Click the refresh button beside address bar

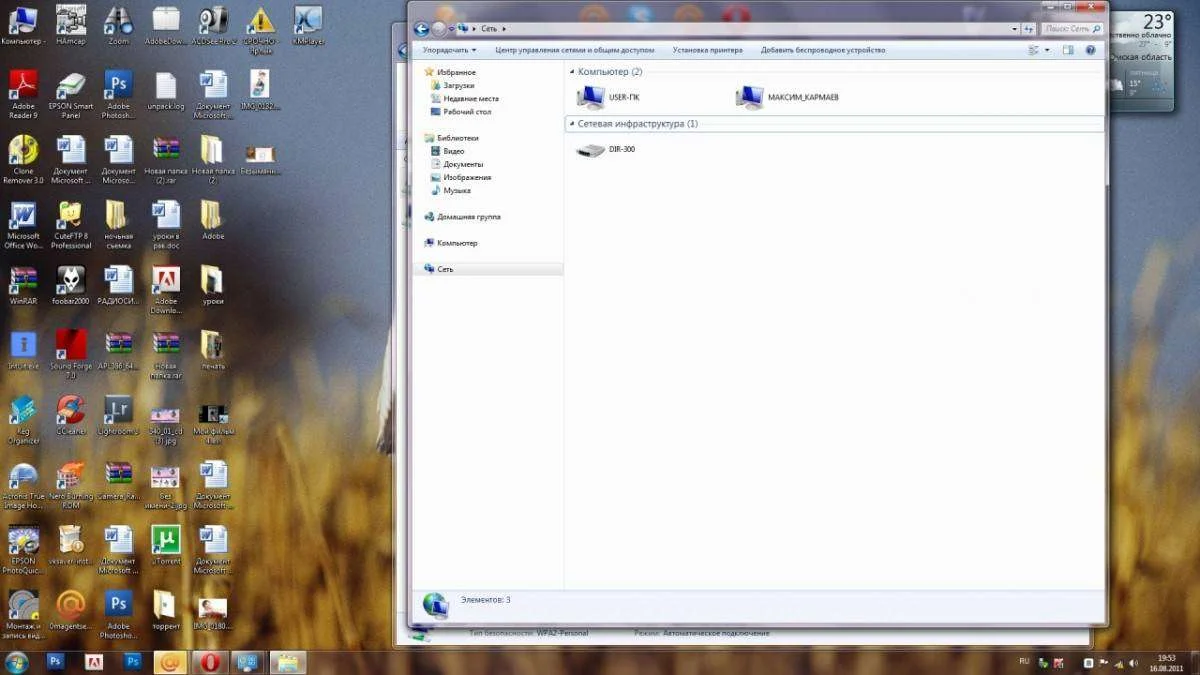pos(1028,29)
